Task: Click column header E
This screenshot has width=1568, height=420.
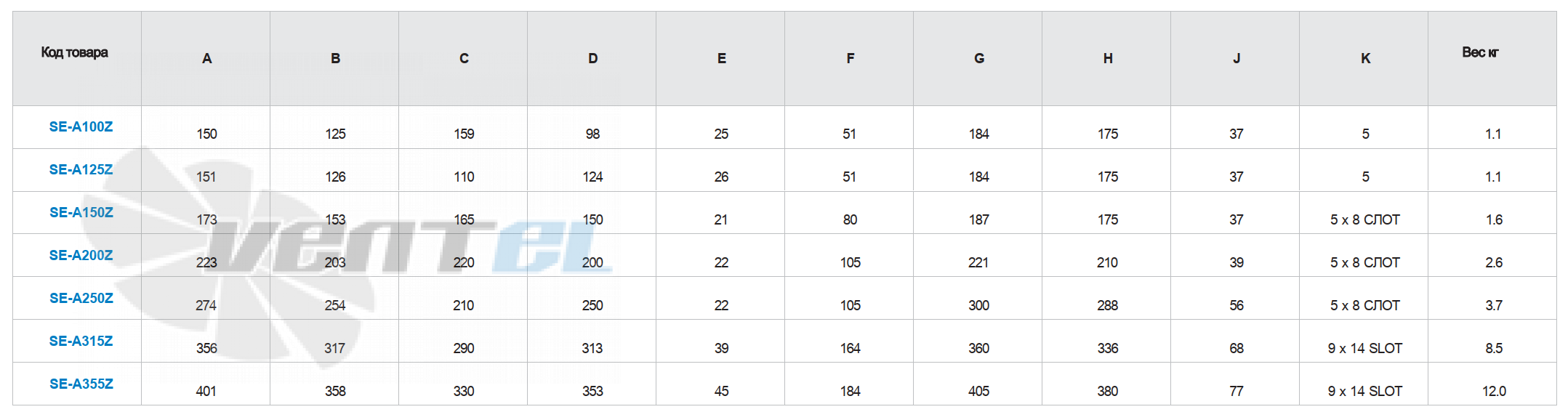Action: [x=722, y=59]
